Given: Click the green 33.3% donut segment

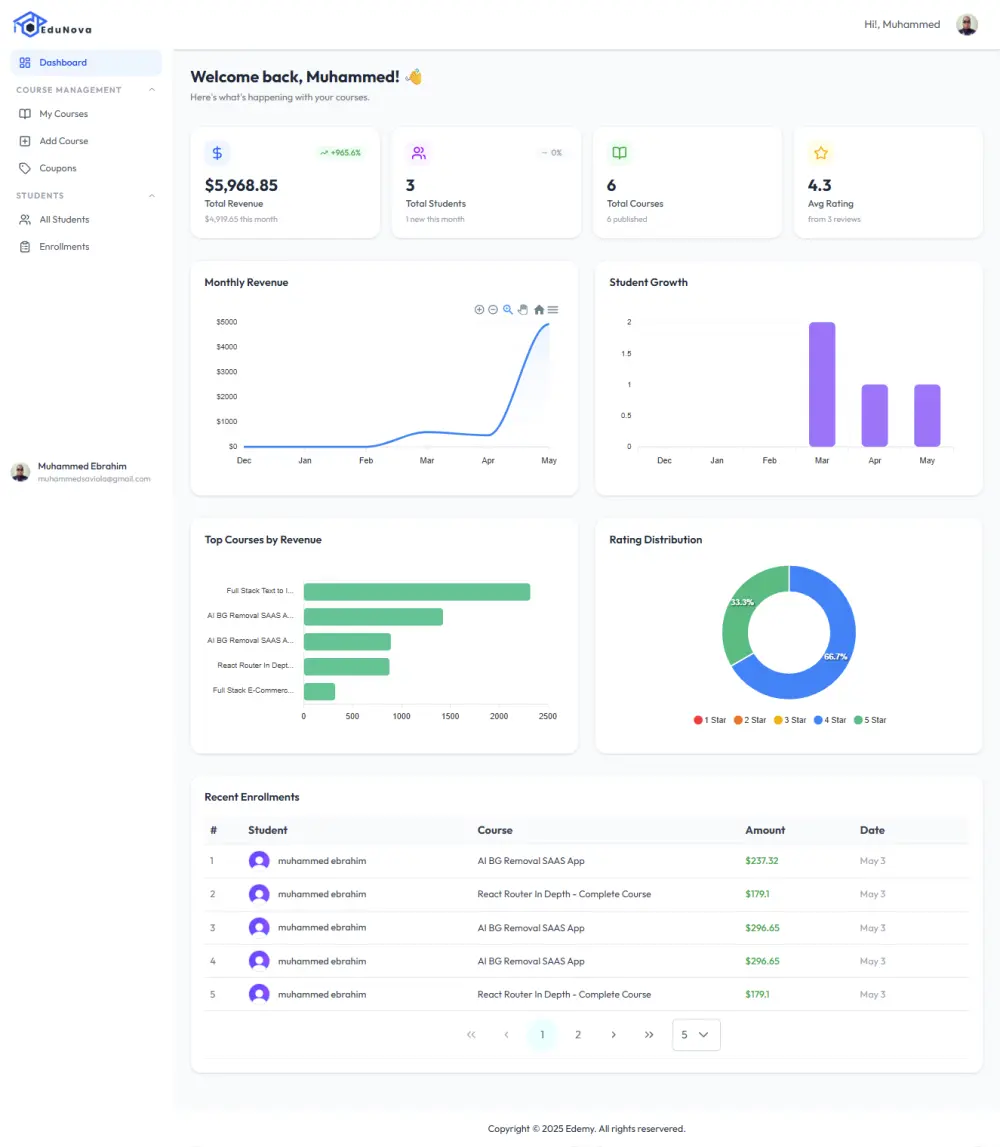Looking at the screenshot, I should (737, 614).
